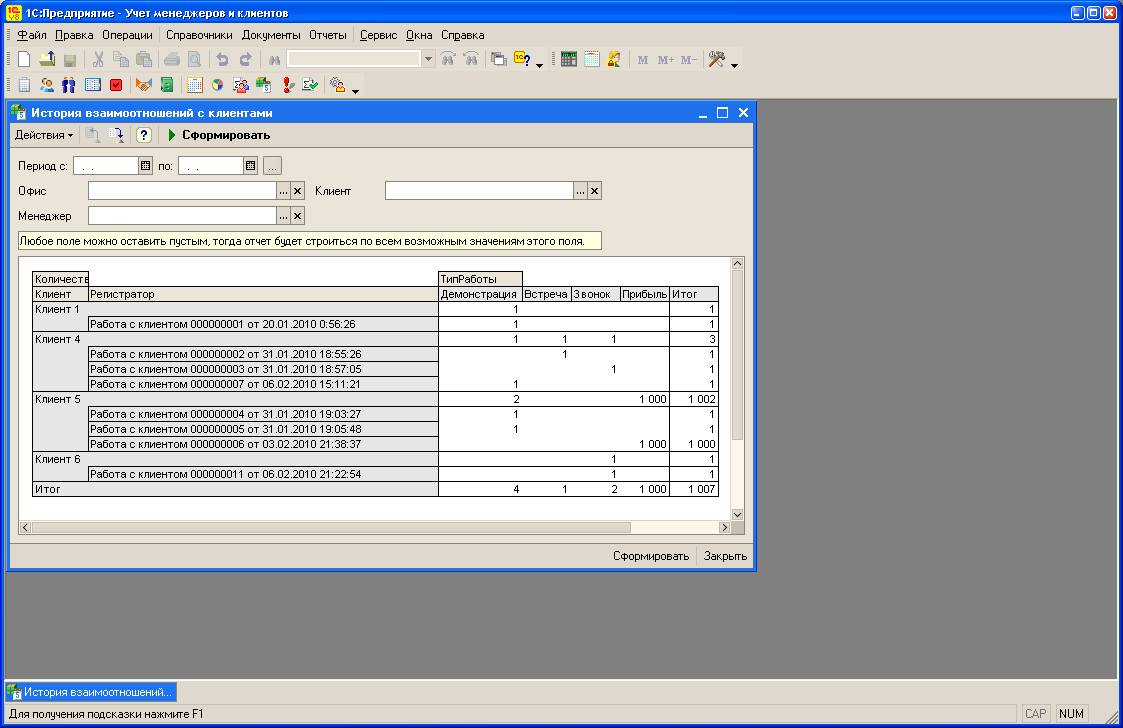Open the calculator icon
The height and width of the screenshot is (728, 1123).
pos(569,59)
